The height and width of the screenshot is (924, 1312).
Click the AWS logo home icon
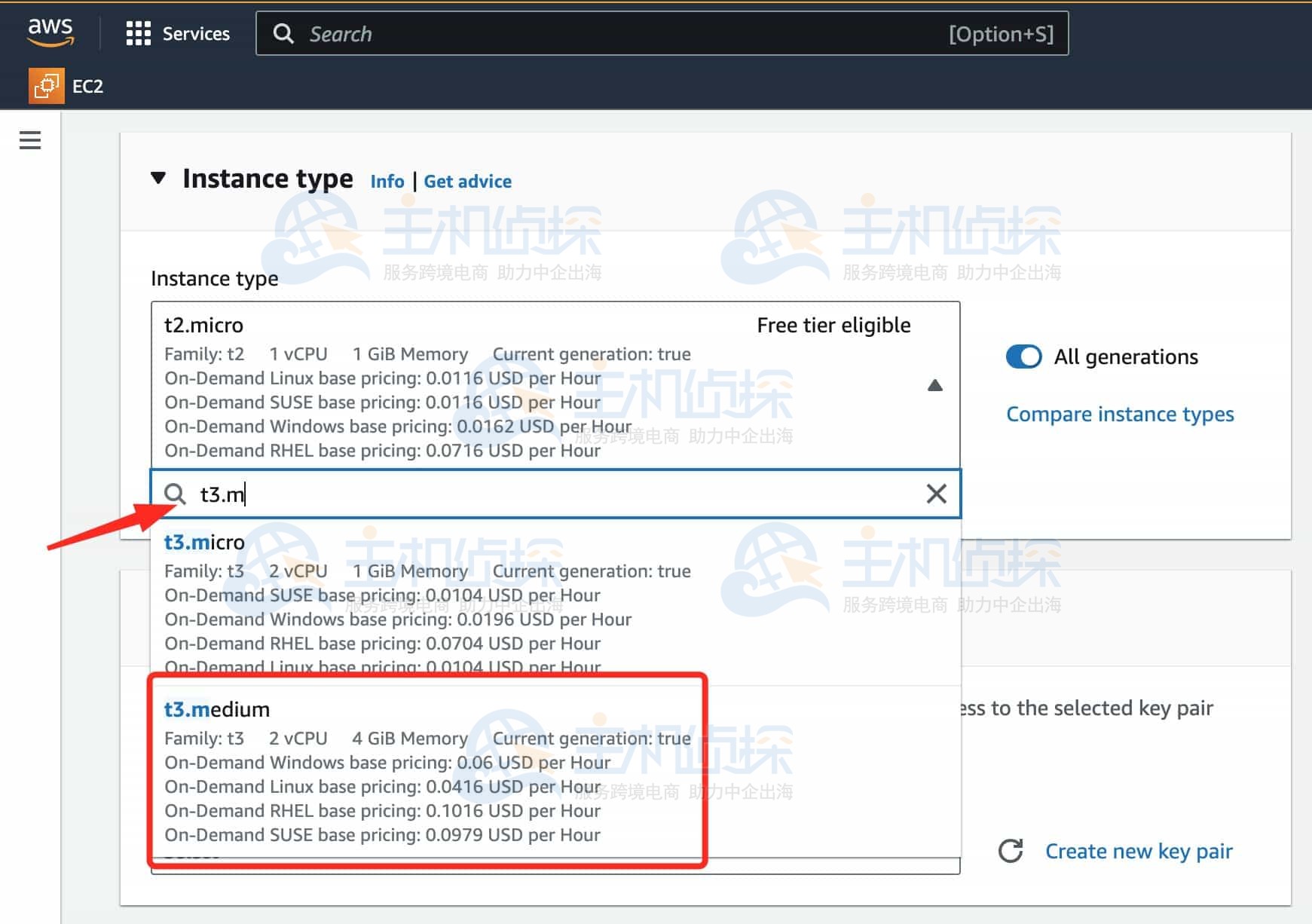50,32
